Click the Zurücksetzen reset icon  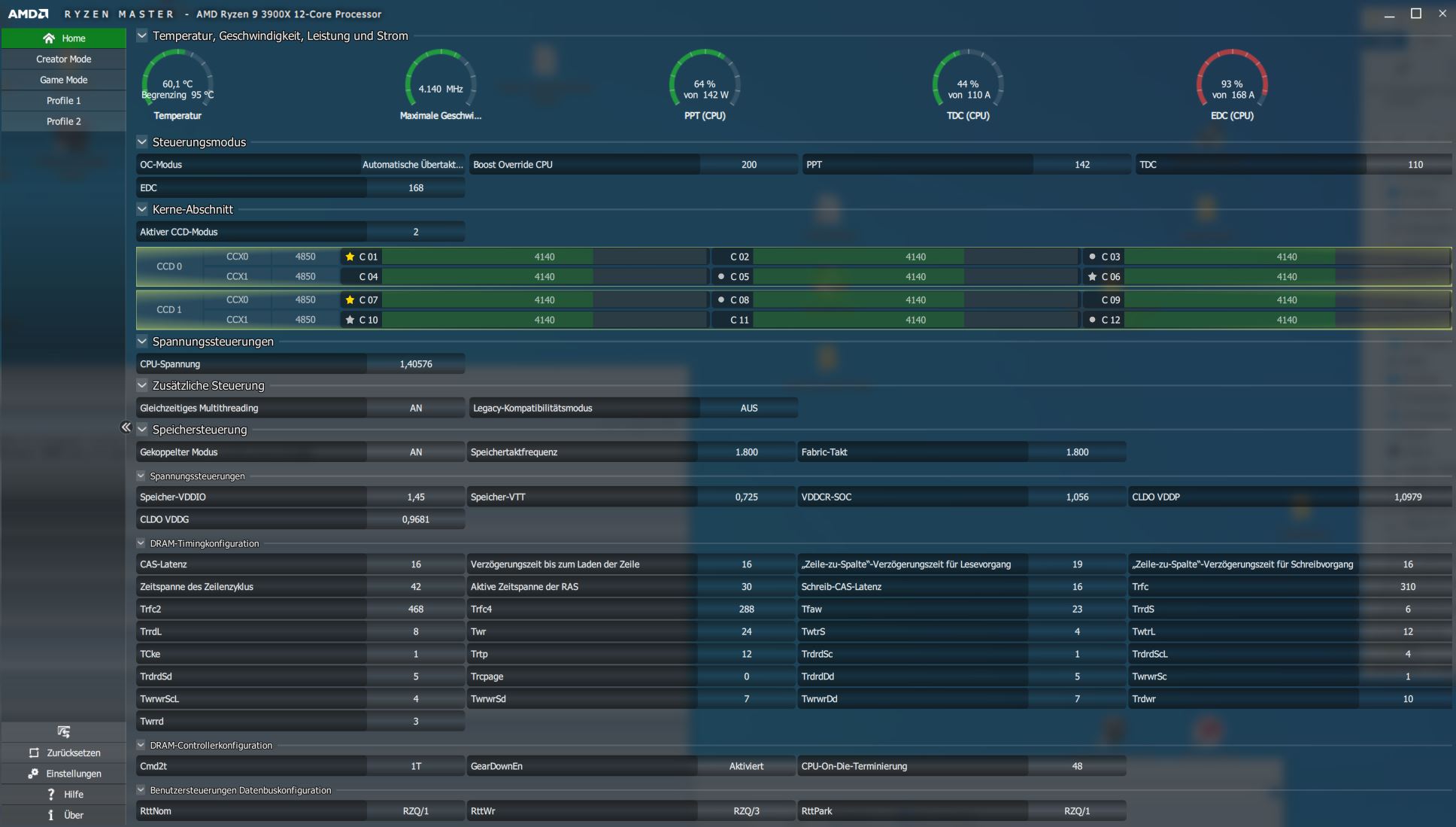coord(34,753)
